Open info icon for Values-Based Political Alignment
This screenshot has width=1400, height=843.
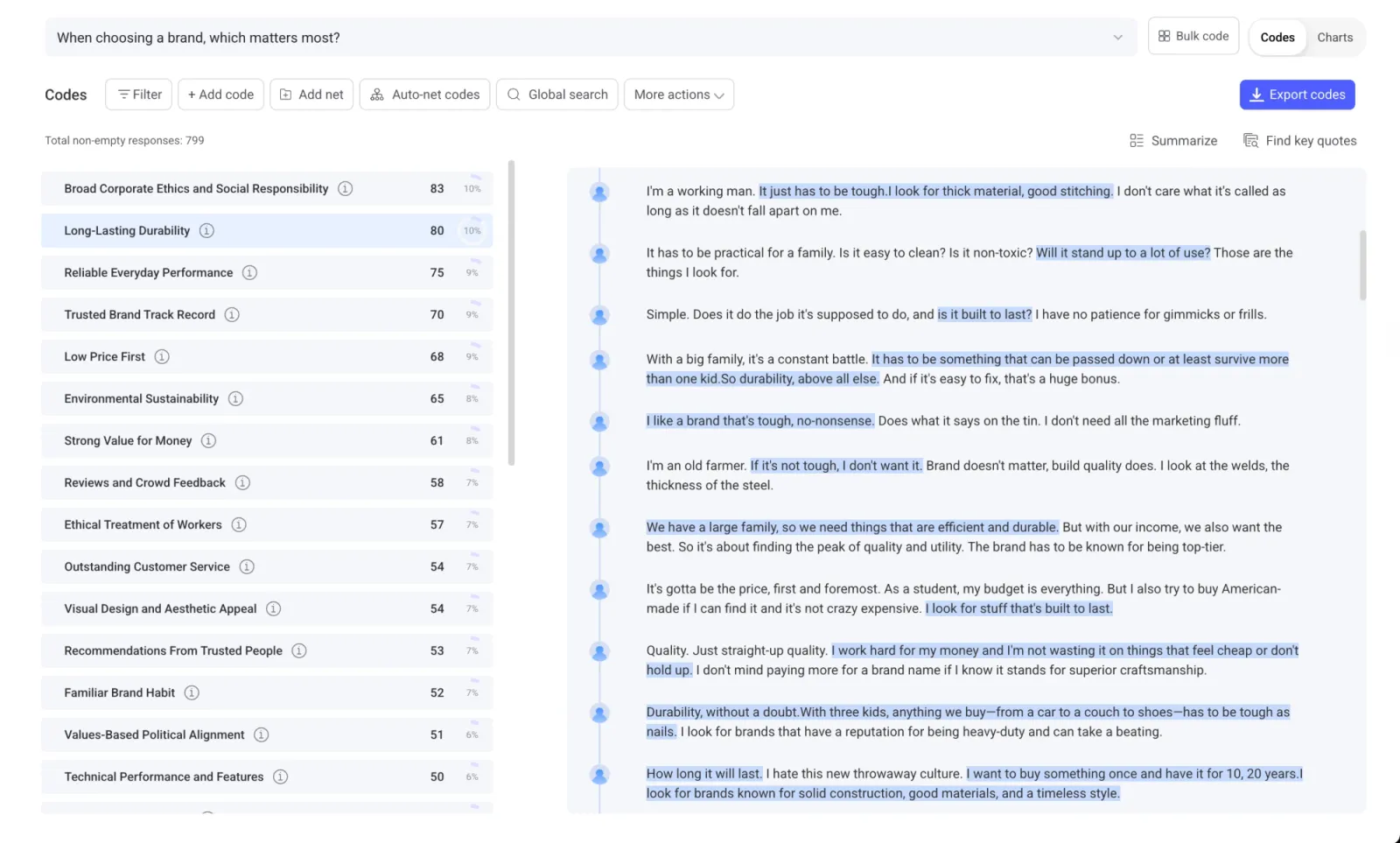pos(262,734)
